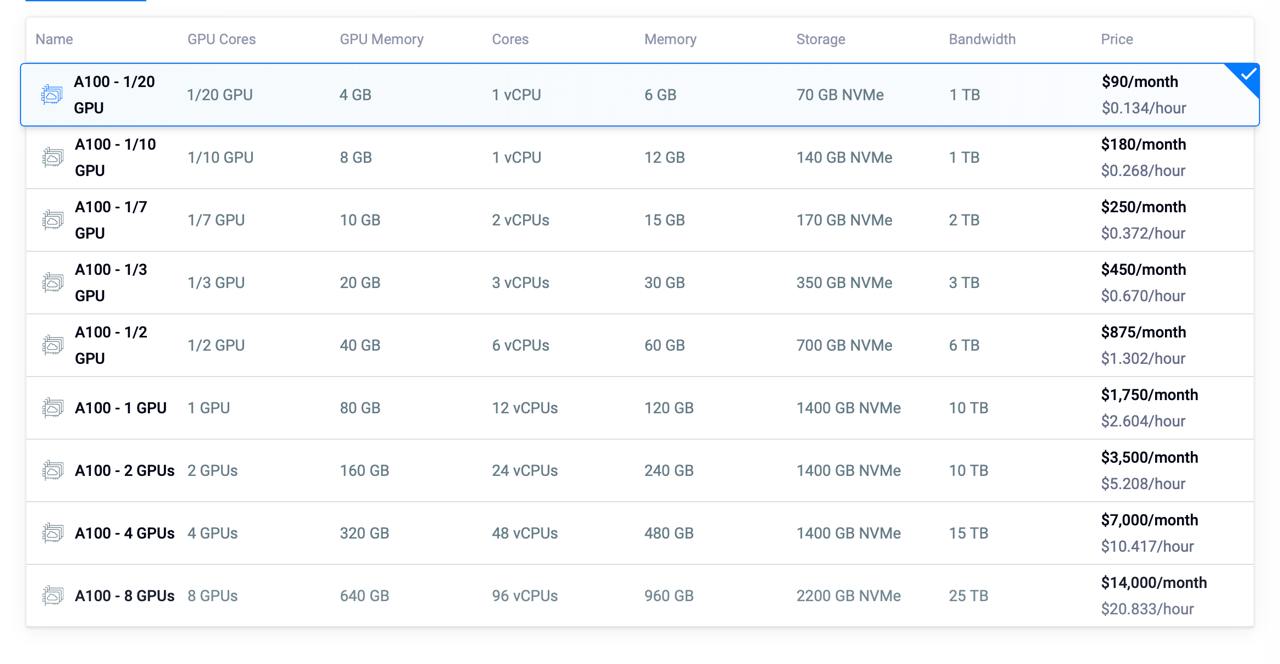Screen dimensions: 1280x664
Task: Click the GPU icon beside A100 - 1/3 GPU
Action: click(53, 283)
